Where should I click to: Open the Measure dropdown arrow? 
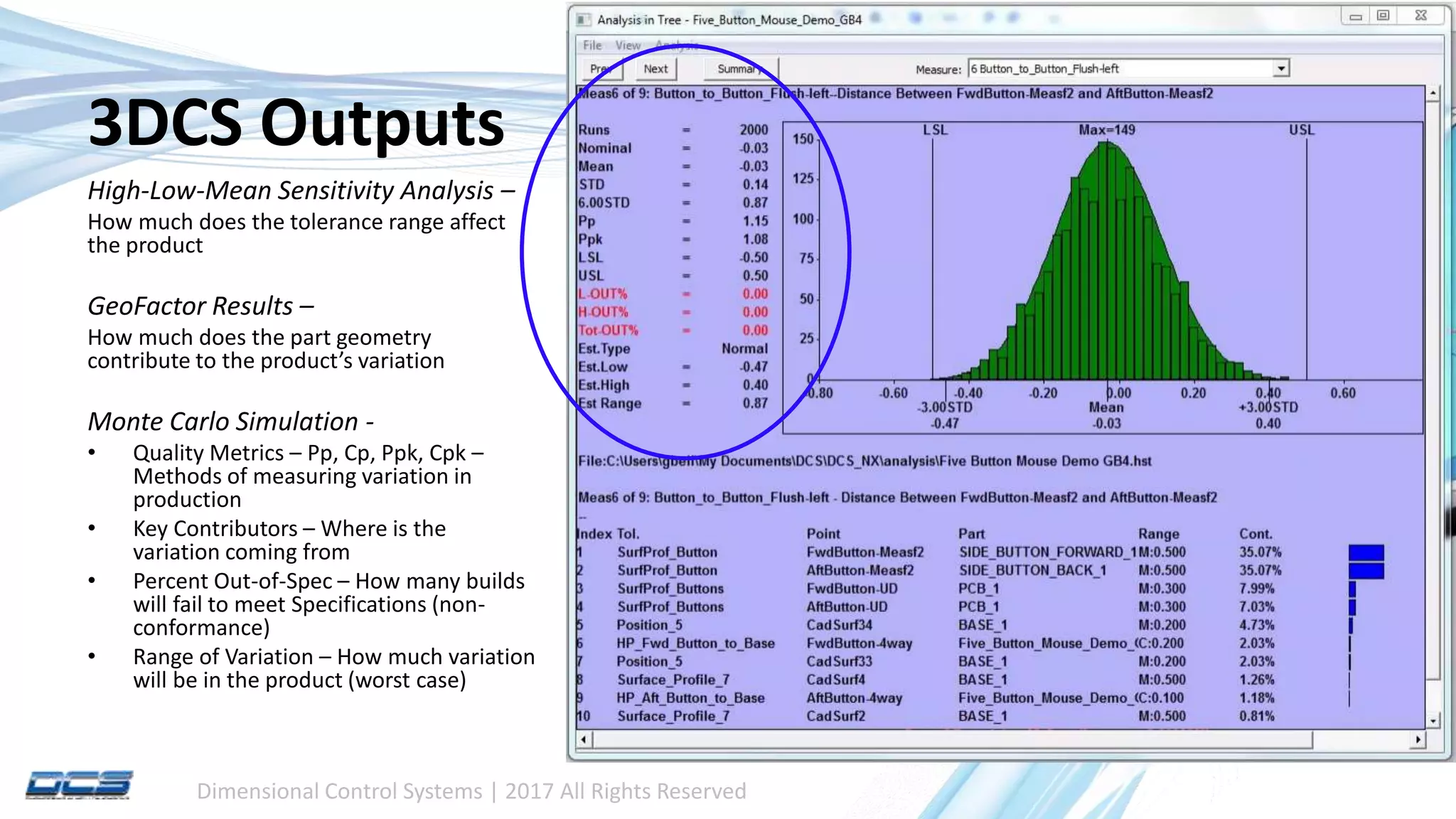click(1280, 69)
